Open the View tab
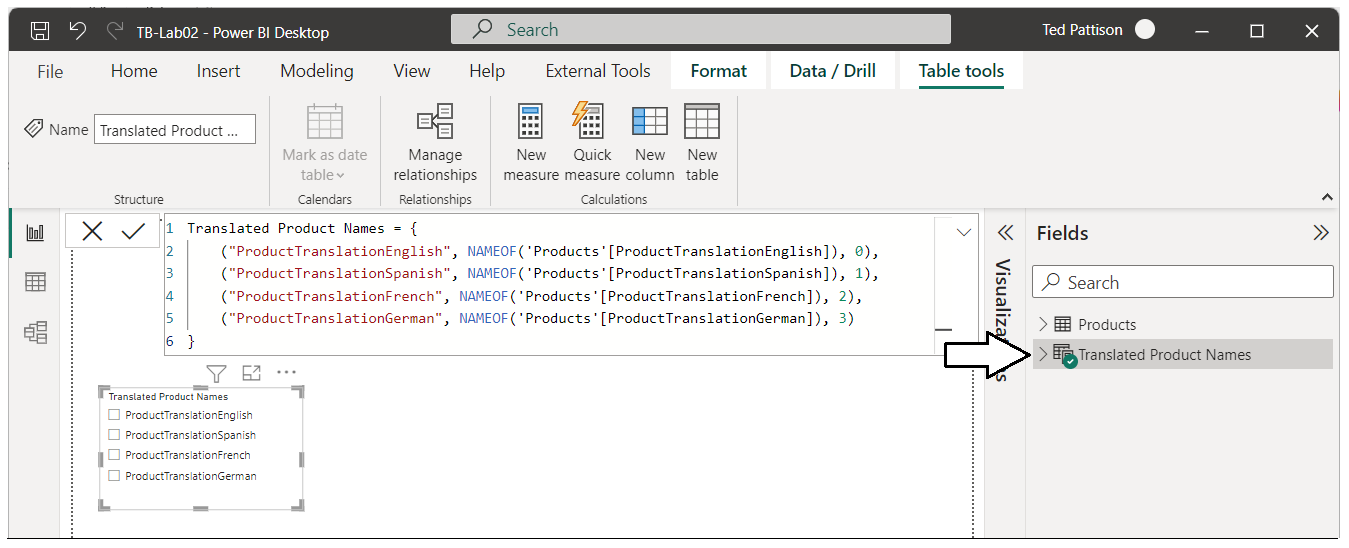The height and width of the screenshot is (548, 1349). click(x=412, y=71)
